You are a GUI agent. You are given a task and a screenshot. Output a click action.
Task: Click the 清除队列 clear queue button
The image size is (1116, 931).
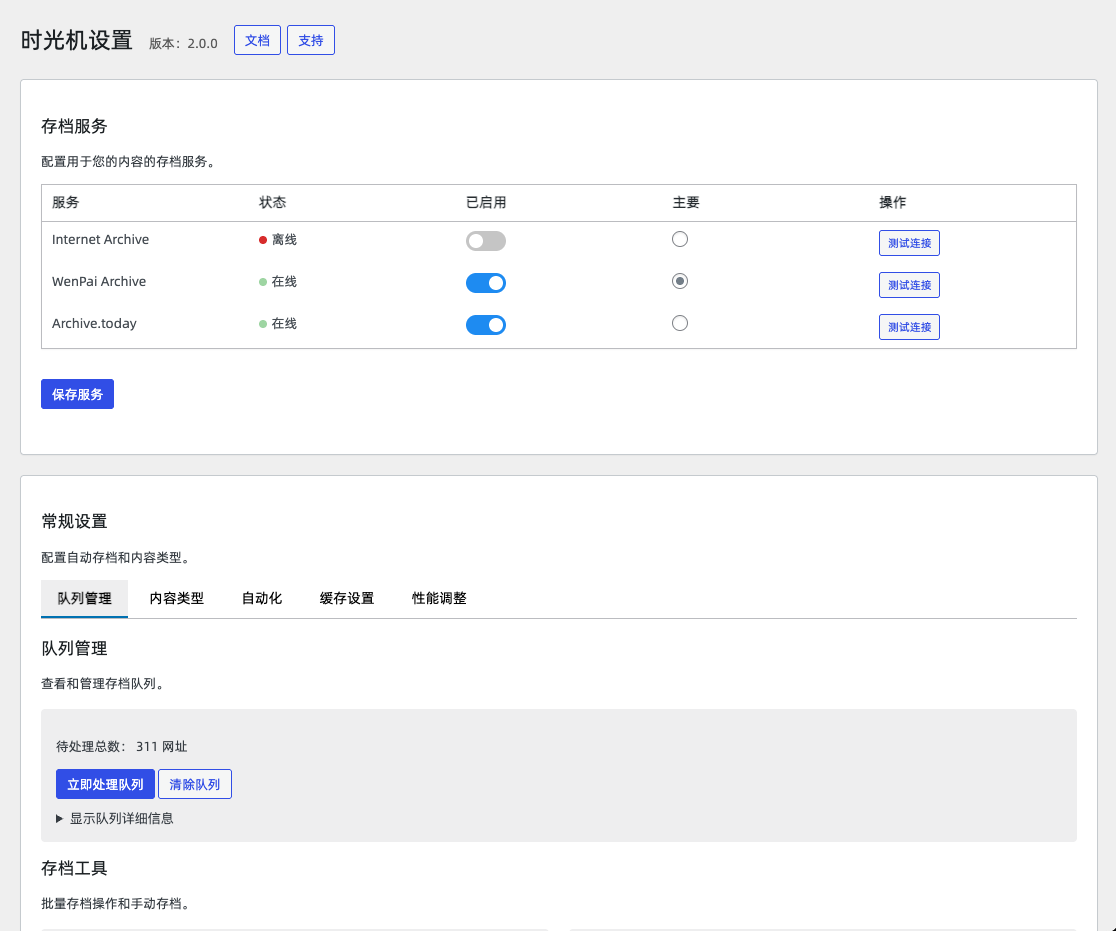coord(194,784)
